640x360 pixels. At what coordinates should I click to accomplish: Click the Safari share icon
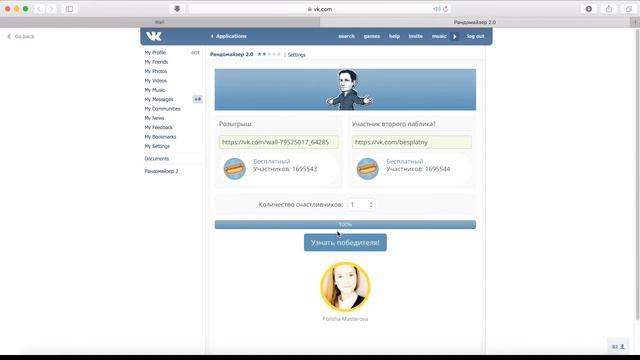[x=609, y=9]
